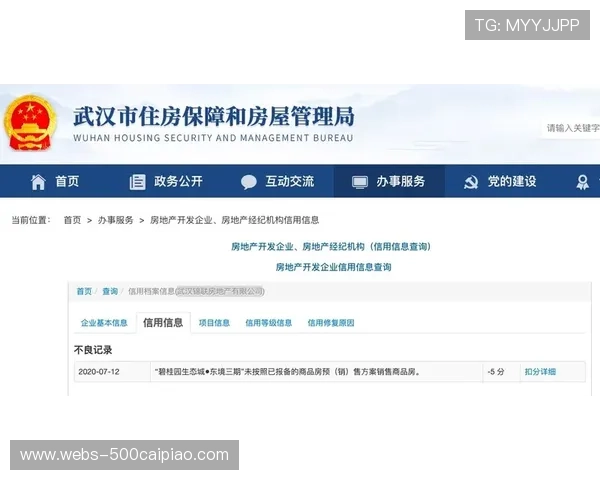
Task: Click the monitor icon beside 办事服务
Action: (360, 182)
